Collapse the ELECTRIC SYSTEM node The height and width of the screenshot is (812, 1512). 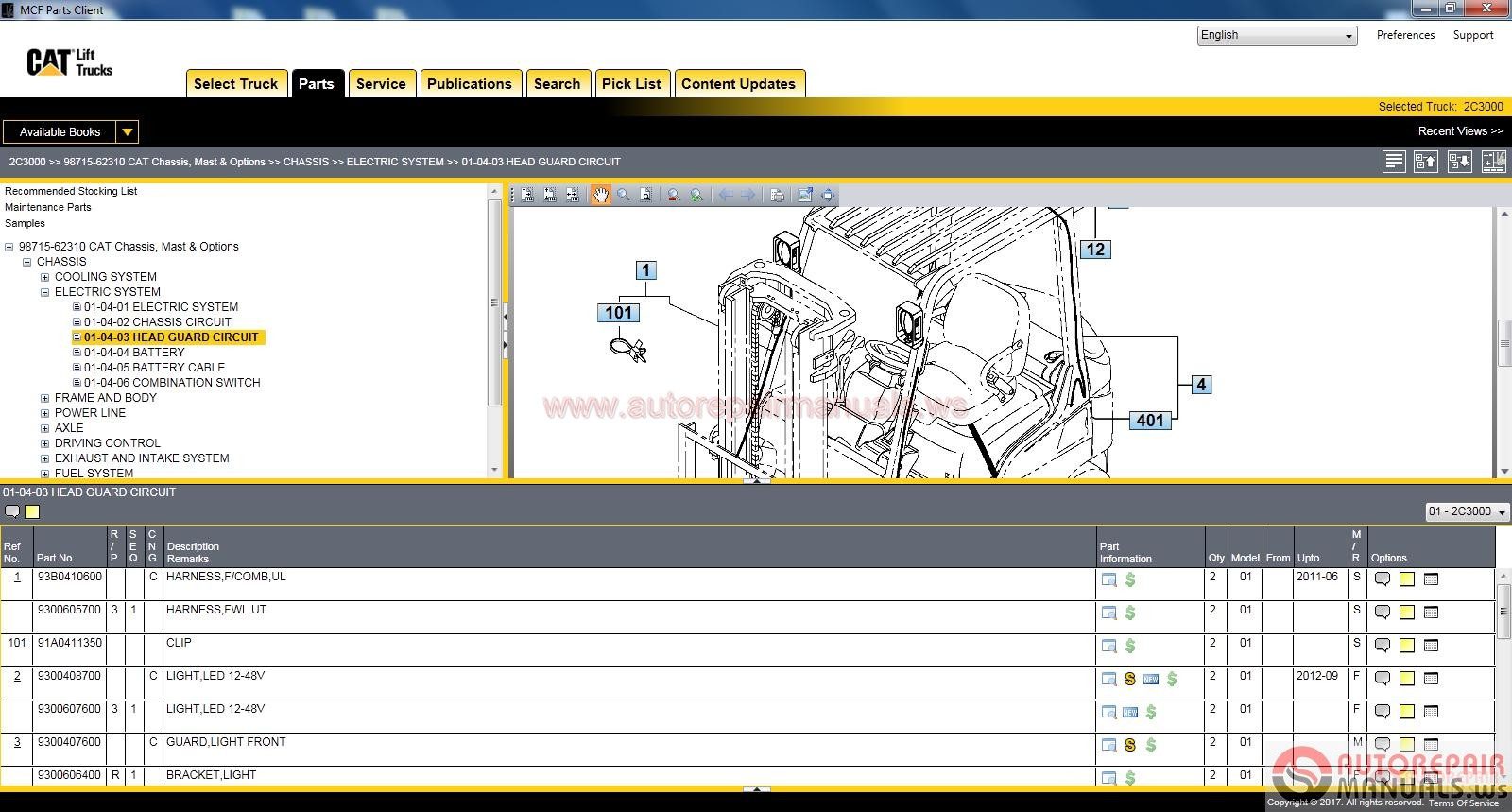pos(44,292)
